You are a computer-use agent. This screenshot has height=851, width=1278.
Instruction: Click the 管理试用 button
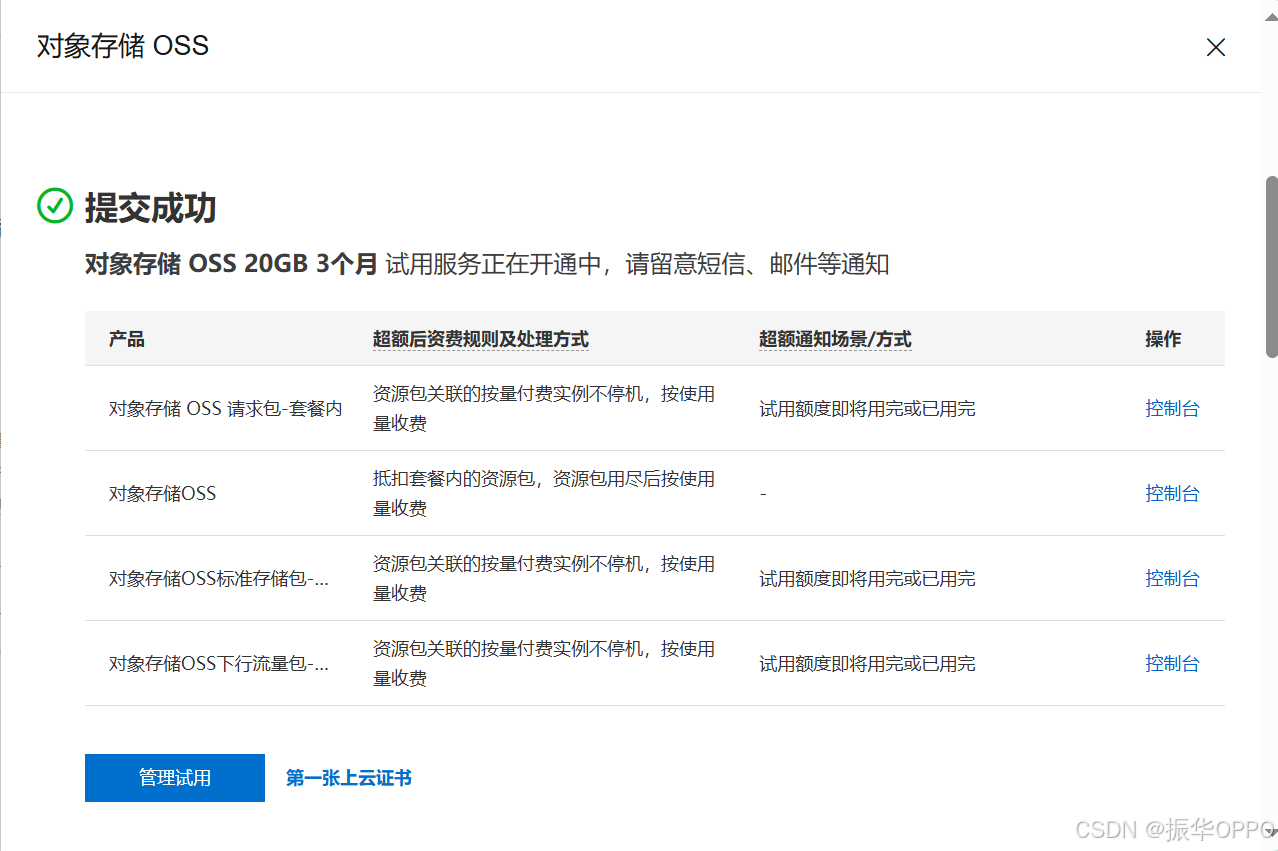(175, 778)
